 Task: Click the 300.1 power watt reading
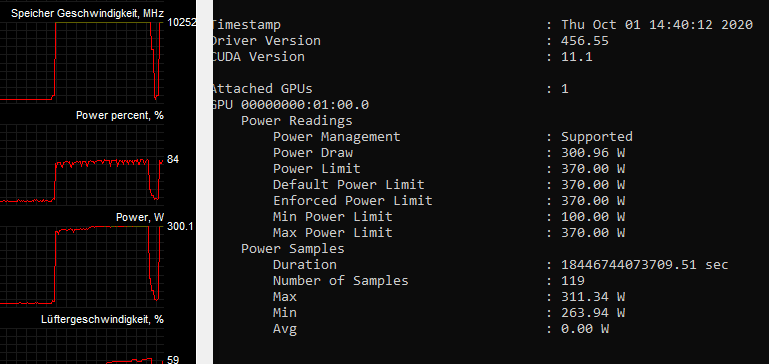pyautogui.click(x=180, y=226)
